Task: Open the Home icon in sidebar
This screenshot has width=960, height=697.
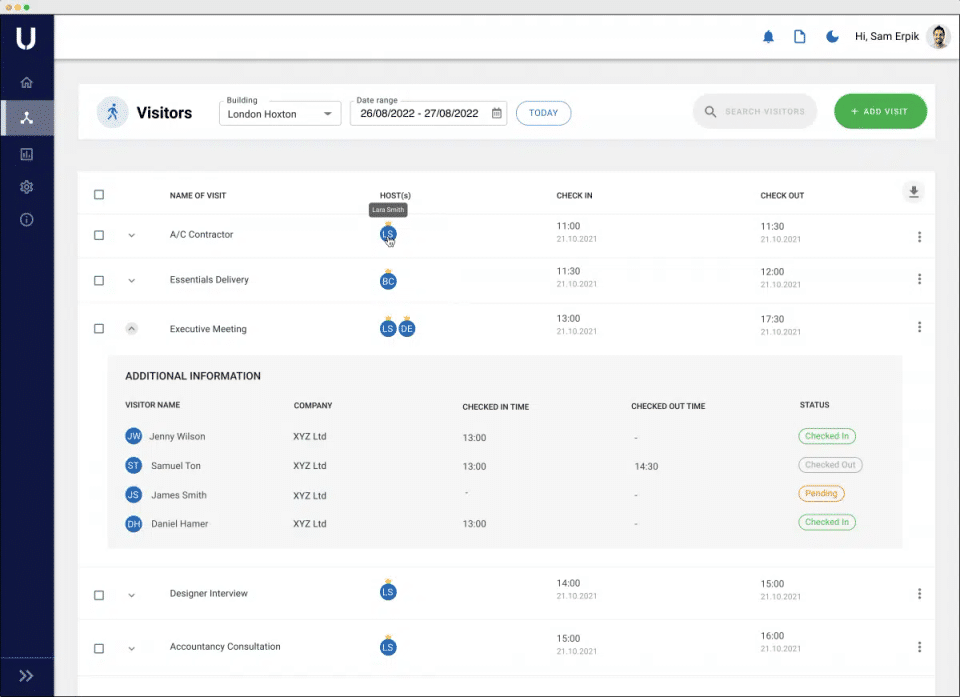Action: pos(26,82)
